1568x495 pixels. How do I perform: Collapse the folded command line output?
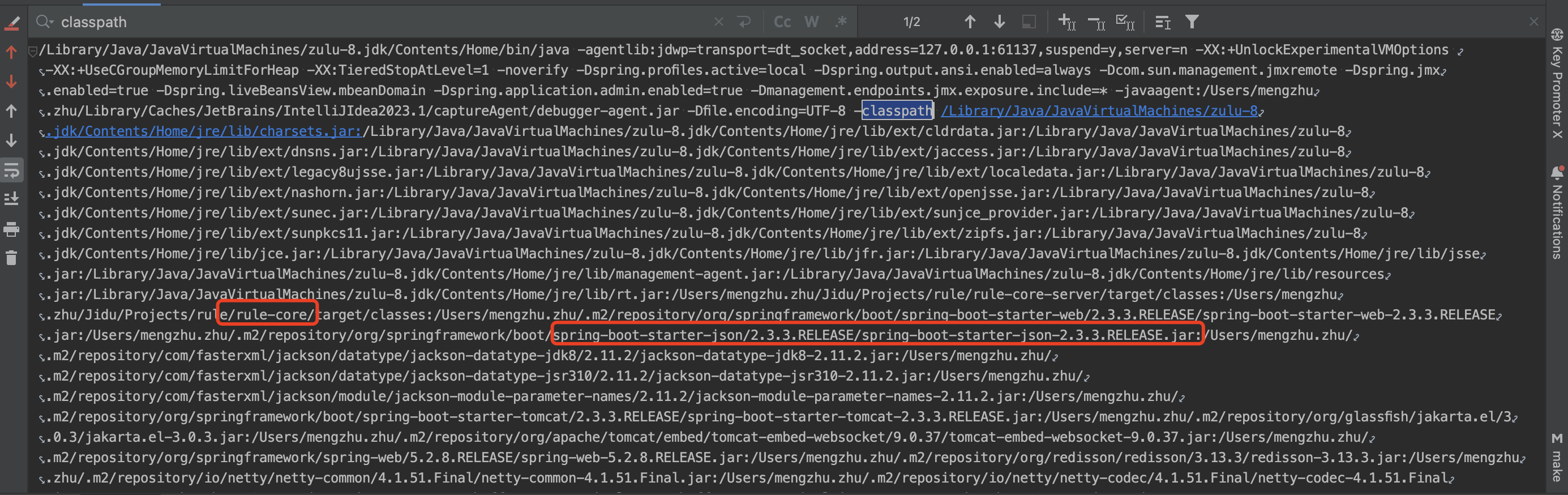tap(33, 50)
